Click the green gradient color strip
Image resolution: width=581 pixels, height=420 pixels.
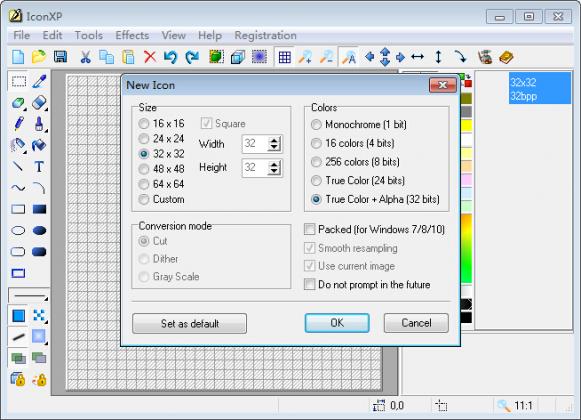tap(467, 248)
